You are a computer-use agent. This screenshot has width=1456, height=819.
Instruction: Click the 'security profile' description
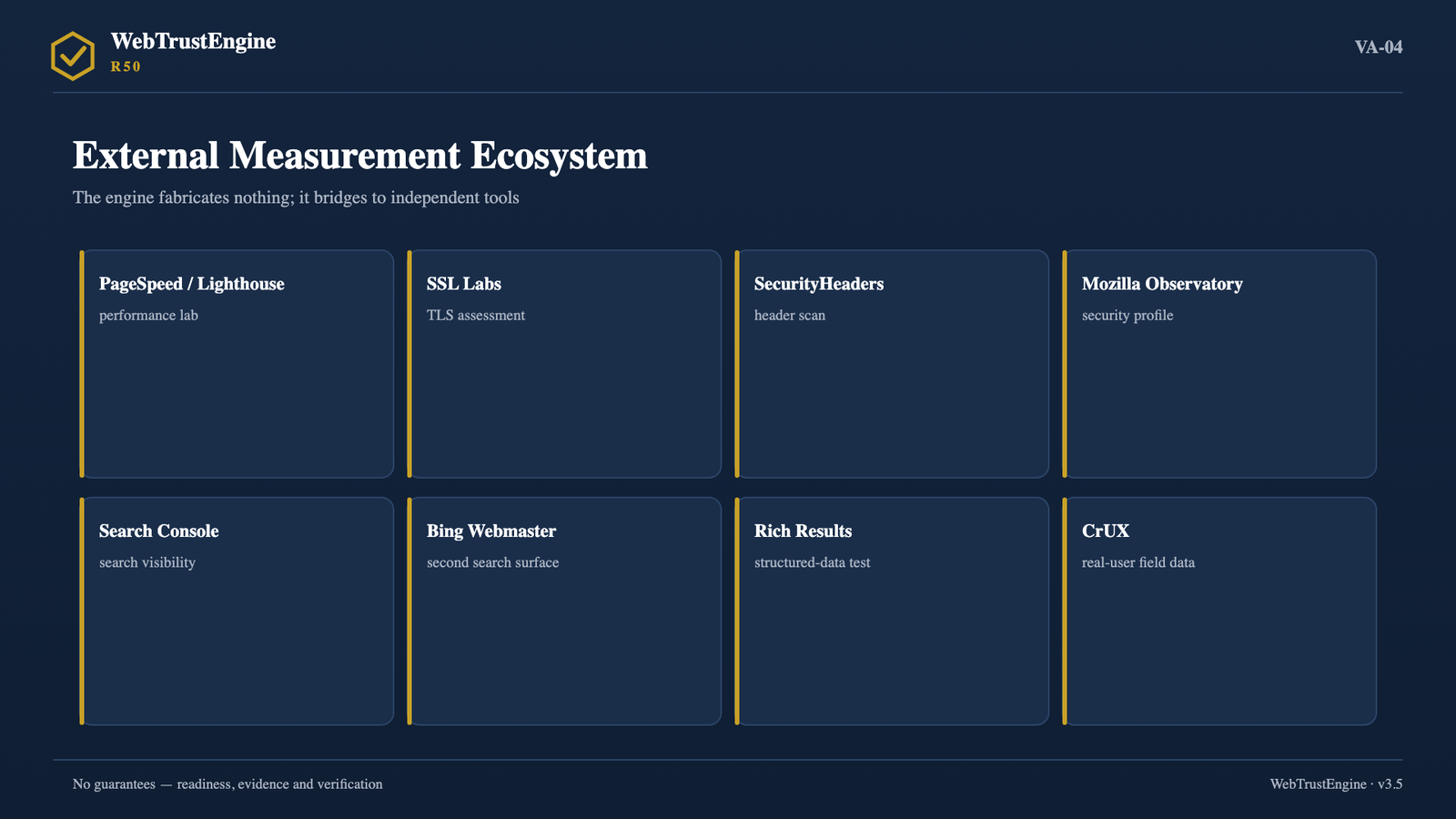click(1127, 316)
